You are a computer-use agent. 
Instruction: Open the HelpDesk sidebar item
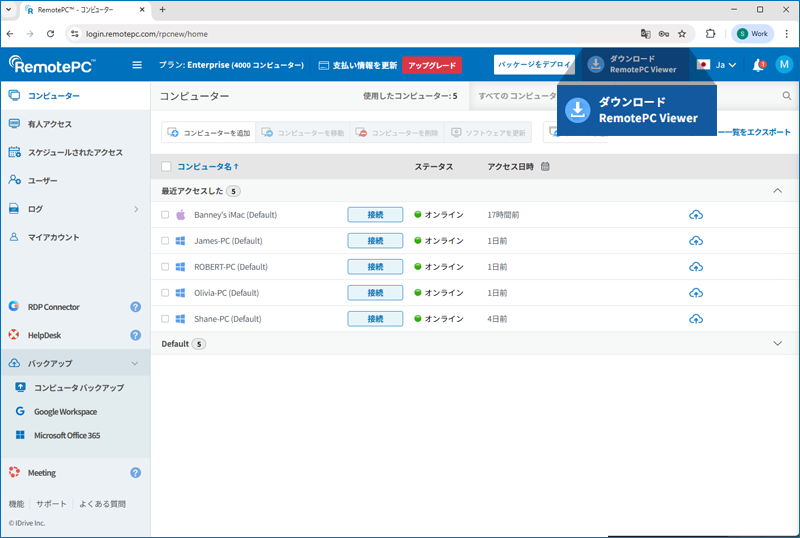[x=44, y=335]
